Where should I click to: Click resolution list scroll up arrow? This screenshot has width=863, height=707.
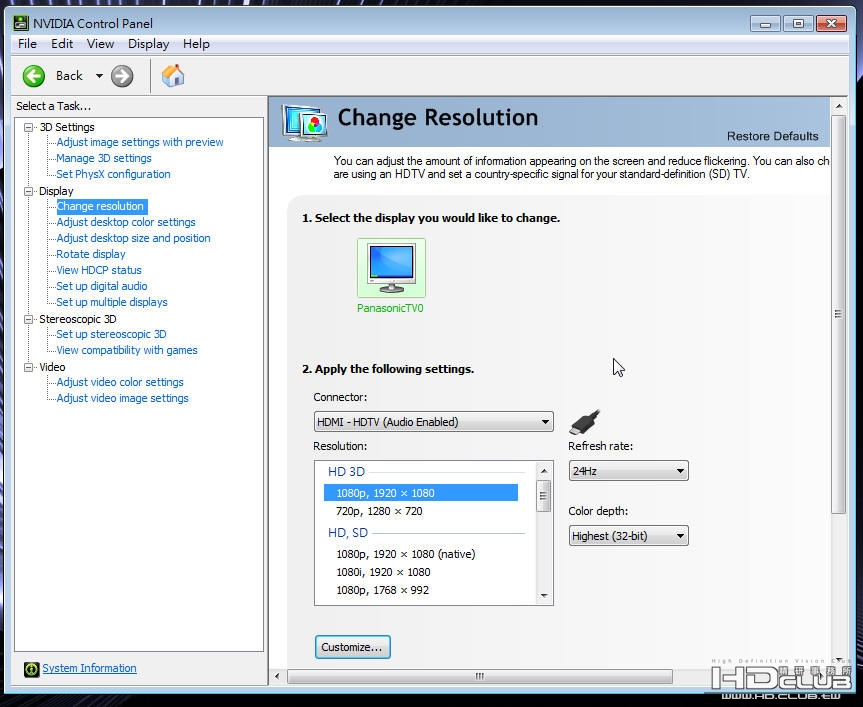tap(544, 471)
